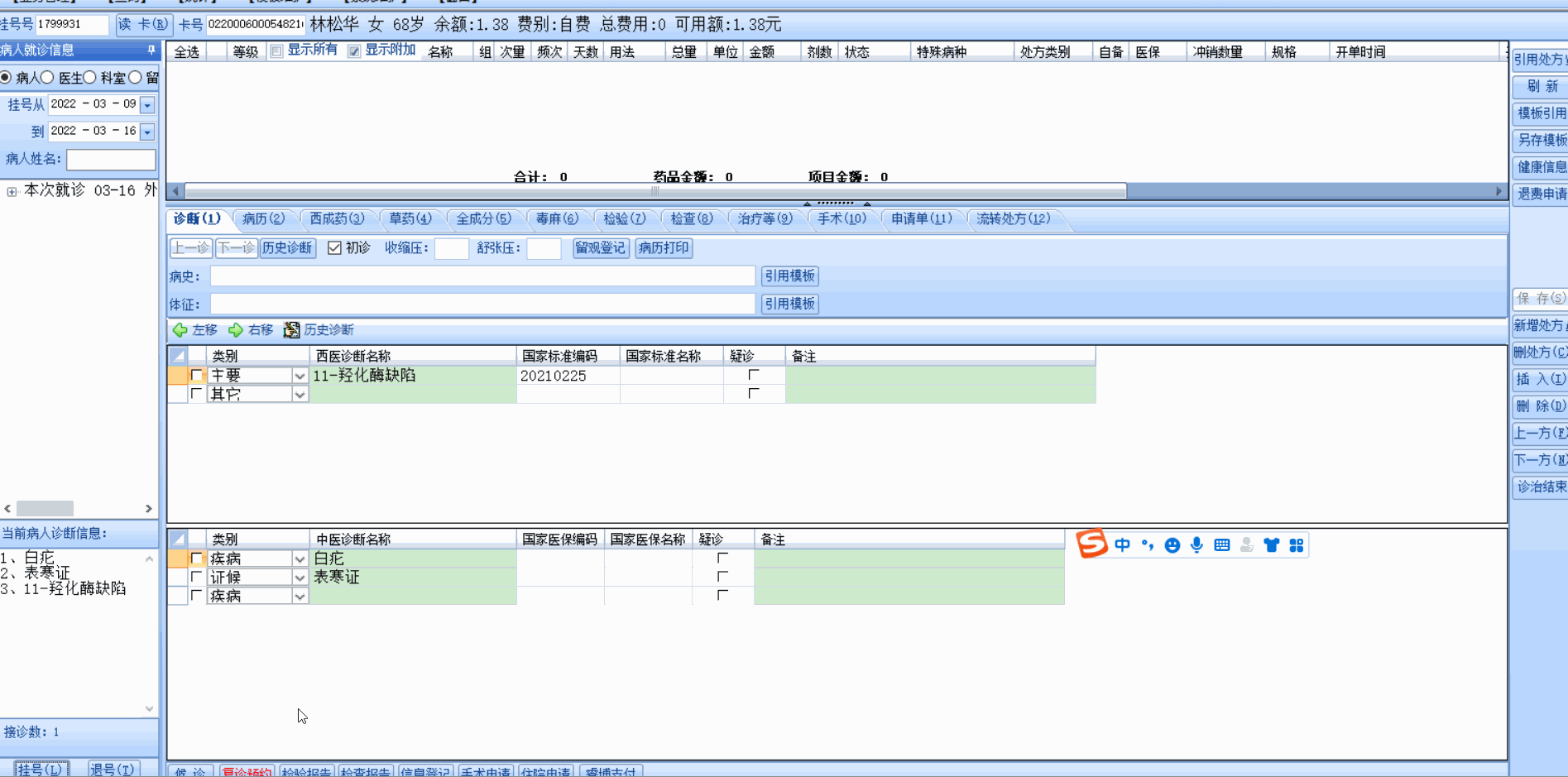Viewport: 1568px width, 777px height.
Task: Click the select-all corner cell of the 西医诊断 grid
Action: (178, 356)
